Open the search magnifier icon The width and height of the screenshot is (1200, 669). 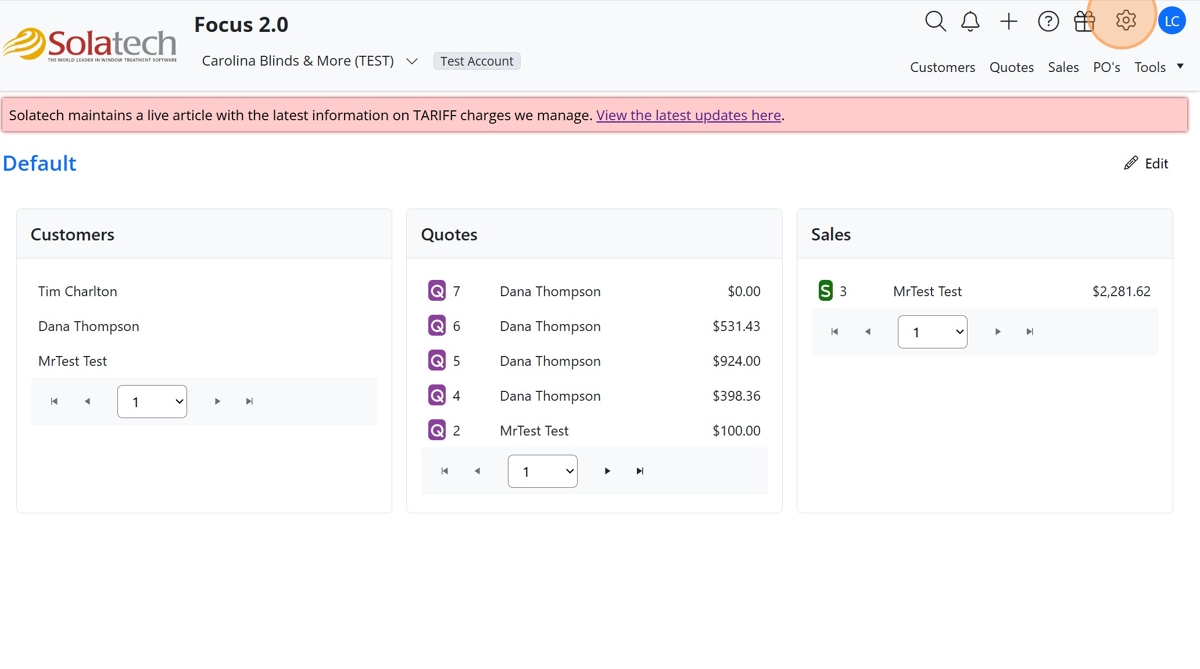[935, 21]
